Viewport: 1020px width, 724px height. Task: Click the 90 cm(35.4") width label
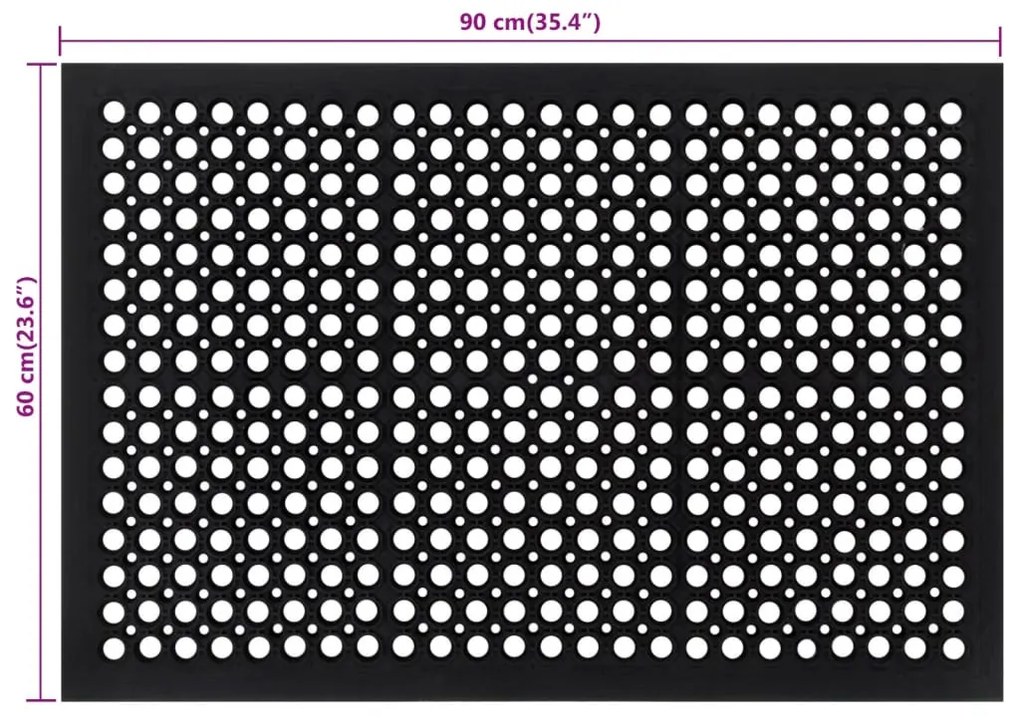[530, 22]
